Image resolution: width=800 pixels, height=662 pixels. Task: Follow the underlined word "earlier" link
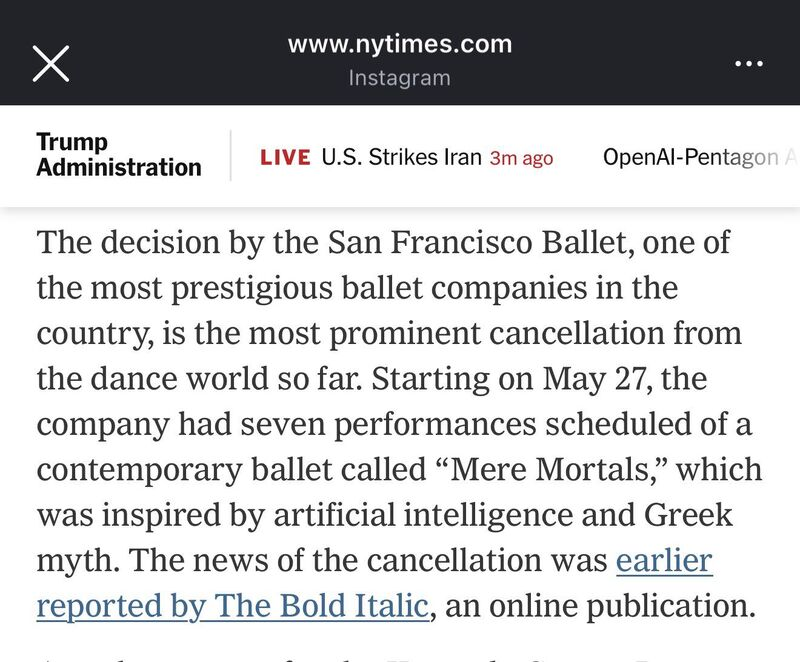[x=664, y=561]
